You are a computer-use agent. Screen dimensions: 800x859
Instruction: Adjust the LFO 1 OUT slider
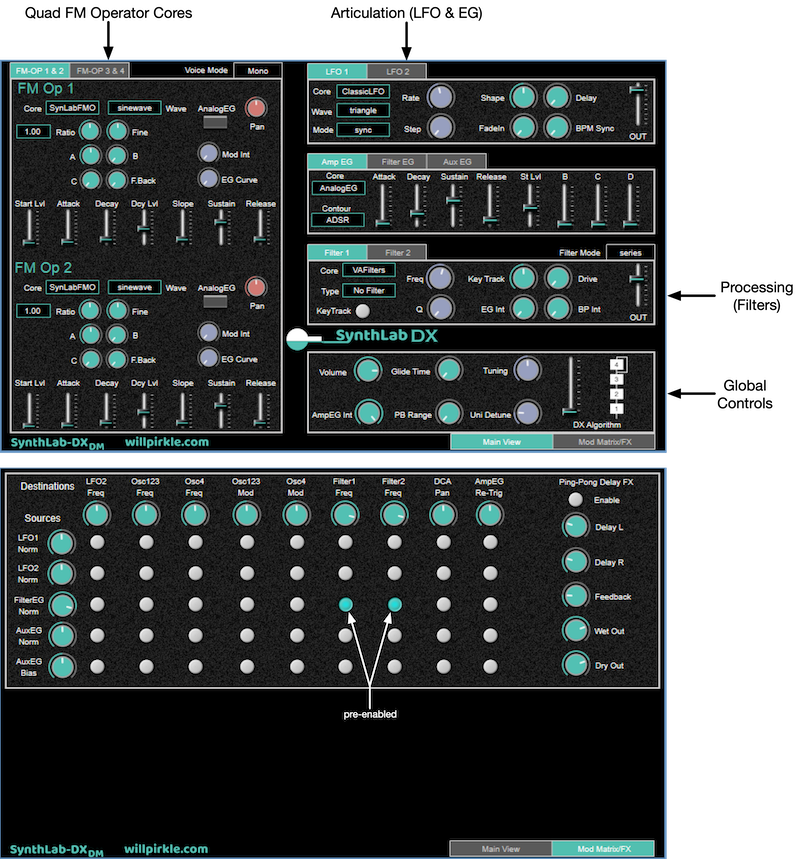pos(637,105)
